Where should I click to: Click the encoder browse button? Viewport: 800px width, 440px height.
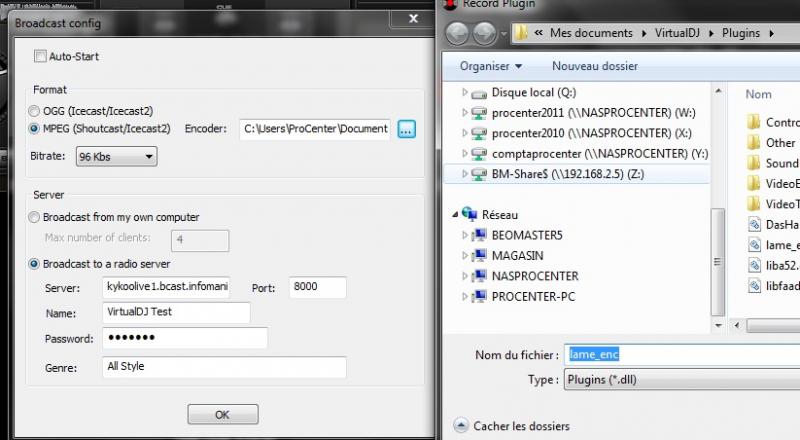[x=406, y=129]
